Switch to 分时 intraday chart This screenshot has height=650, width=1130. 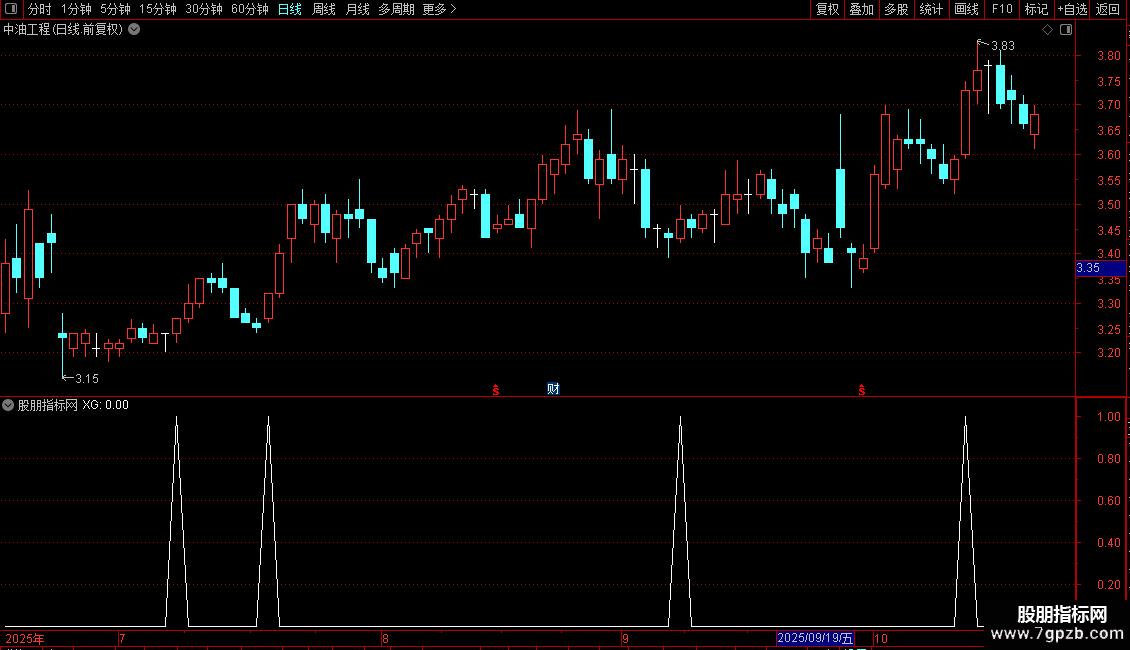40,9
